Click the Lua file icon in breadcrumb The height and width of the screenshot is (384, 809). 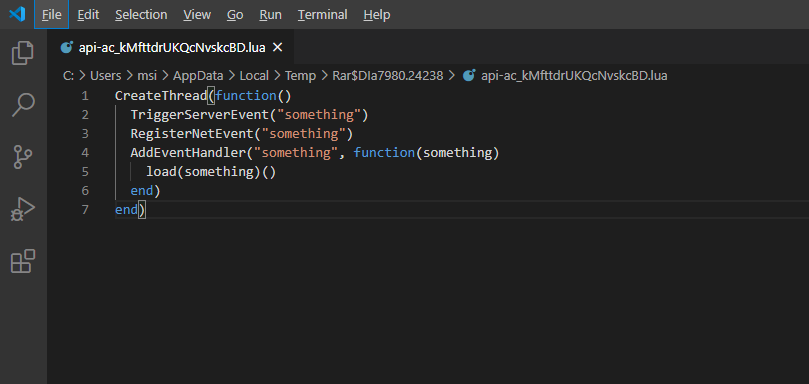[x=468, y=76]
